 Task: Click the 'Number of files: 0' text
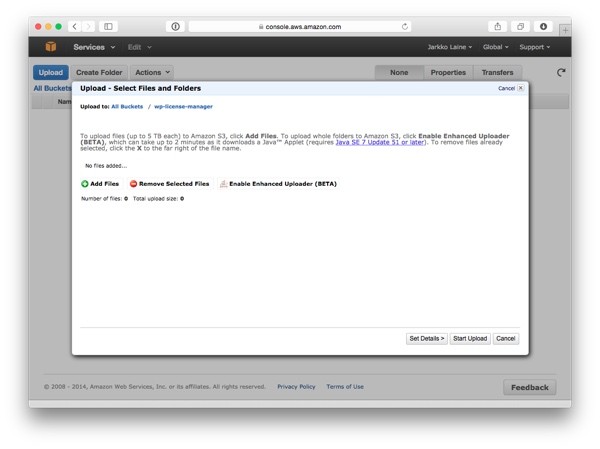pyautogui.click(x=104, y=198)
